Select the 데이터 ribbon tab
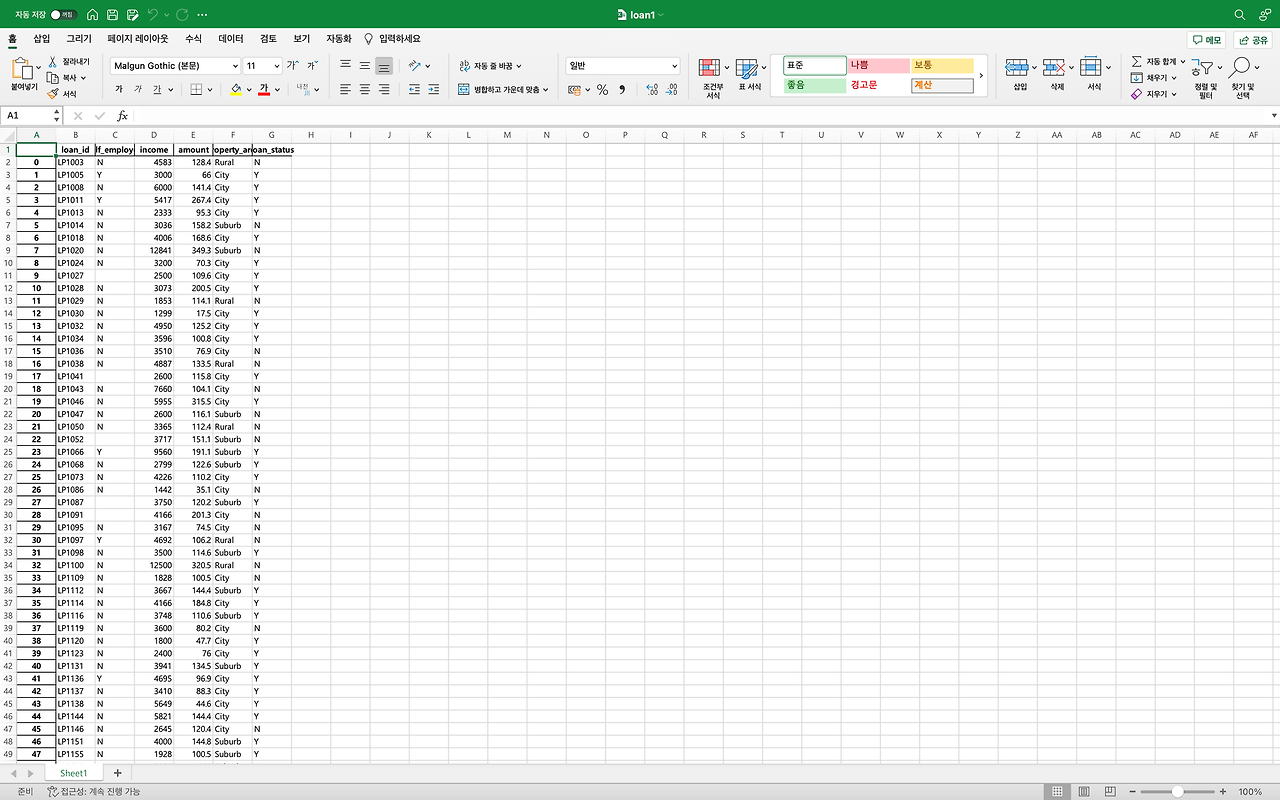1280x800 pixels. (231, 39)
